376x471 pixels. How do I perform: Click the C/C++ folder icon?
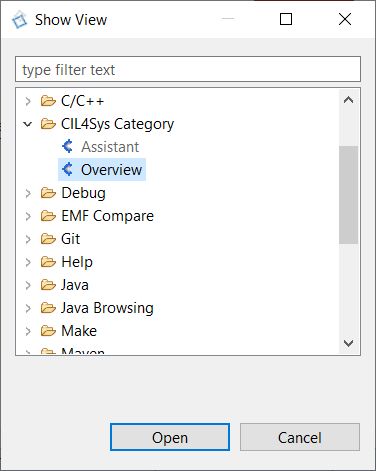[x=48, y=101]
